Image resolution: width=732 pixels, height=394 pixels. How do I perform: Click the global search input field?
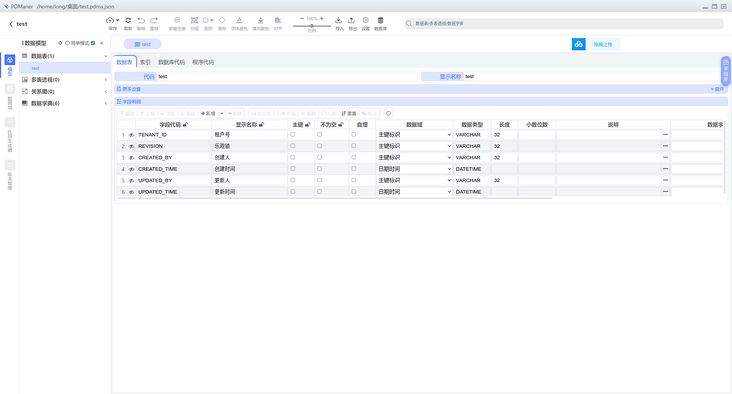[x=563, y=23]
